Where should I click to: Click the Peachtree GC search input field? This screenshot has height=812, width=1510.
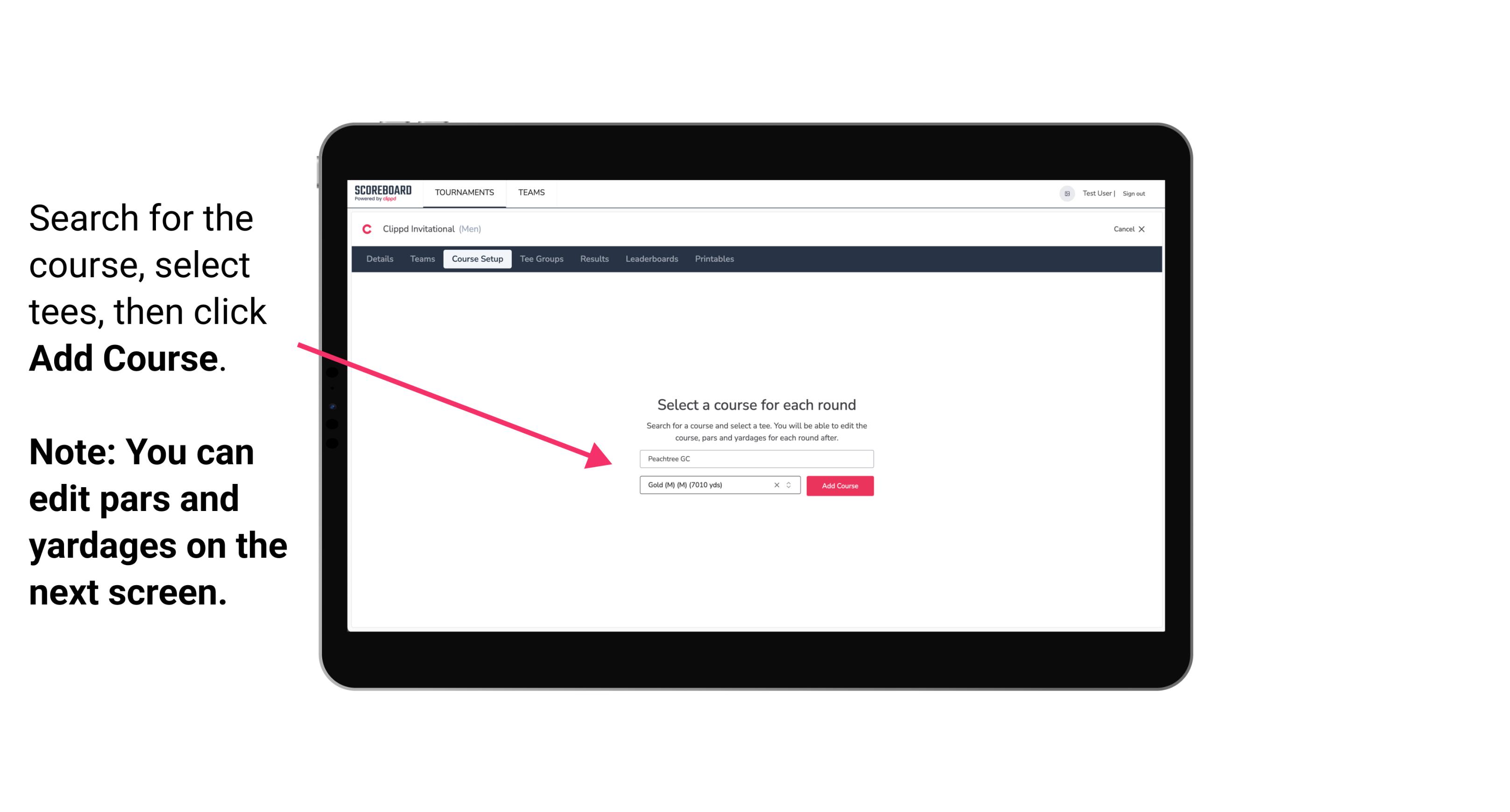pos(754,458)
